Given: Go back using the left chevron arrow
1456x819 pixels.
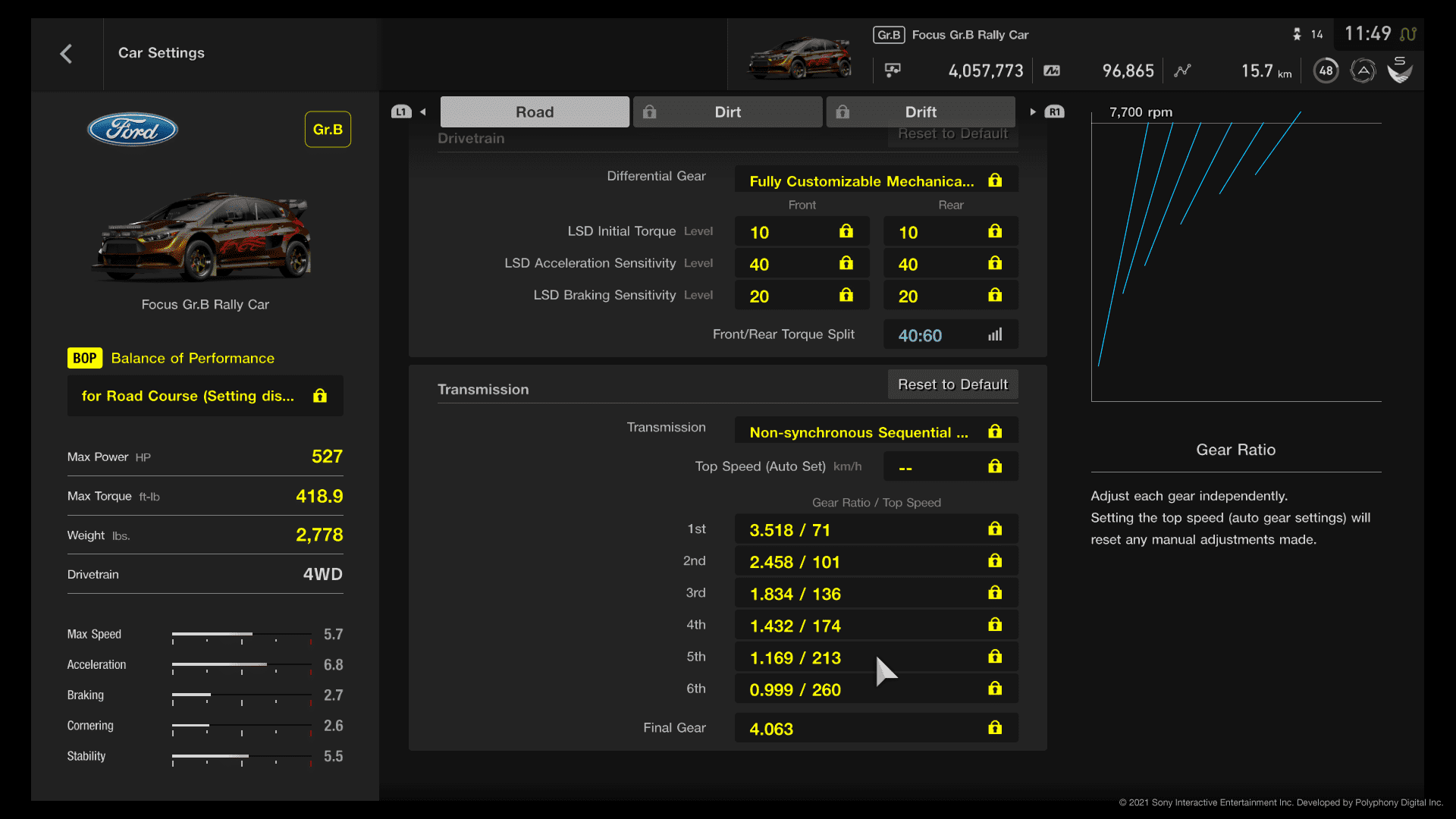Looking at the screenshot, I should [x=66, y=54].
